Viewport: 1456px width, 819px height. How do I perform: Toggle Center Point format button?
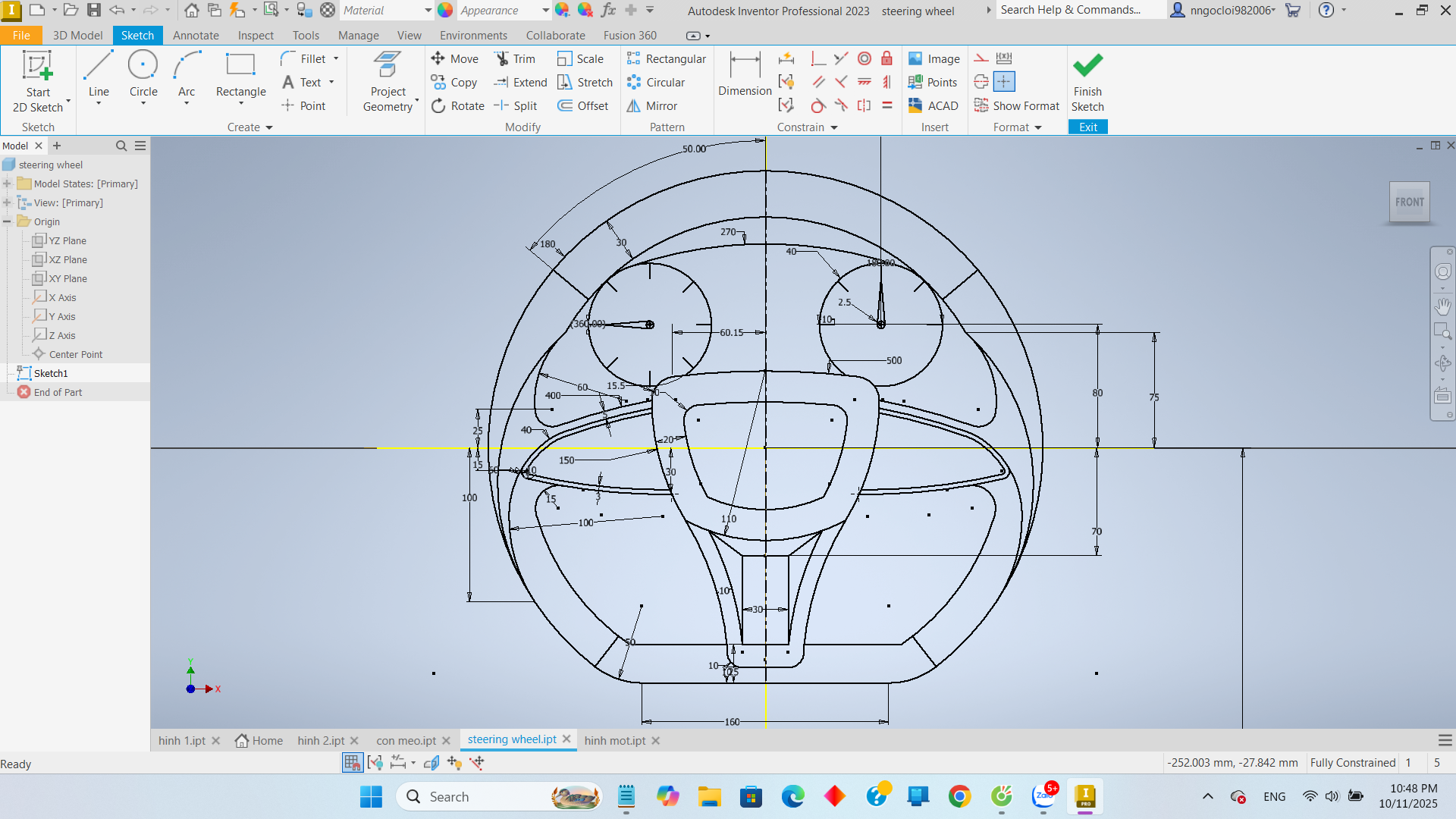tap(1004, 82)
